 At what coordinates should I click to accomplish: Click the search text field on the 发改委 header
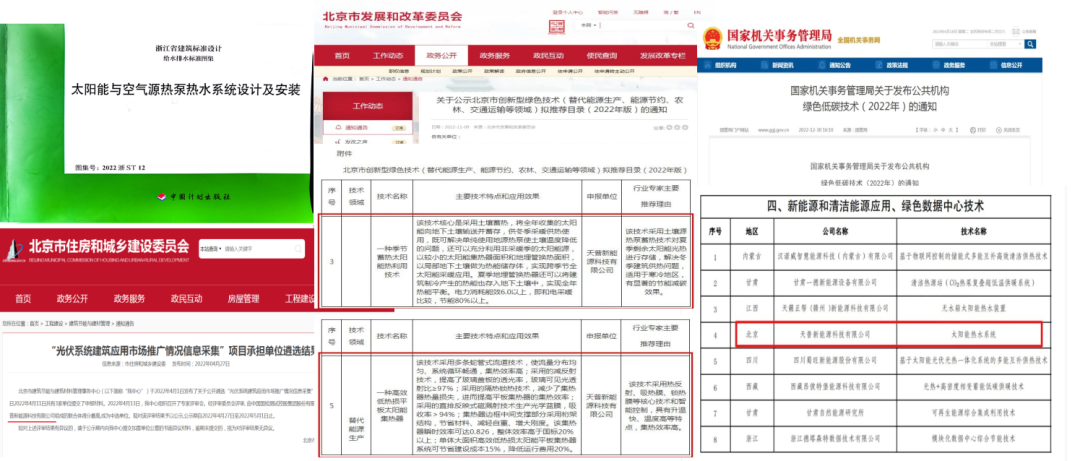[x=642, y=25]
